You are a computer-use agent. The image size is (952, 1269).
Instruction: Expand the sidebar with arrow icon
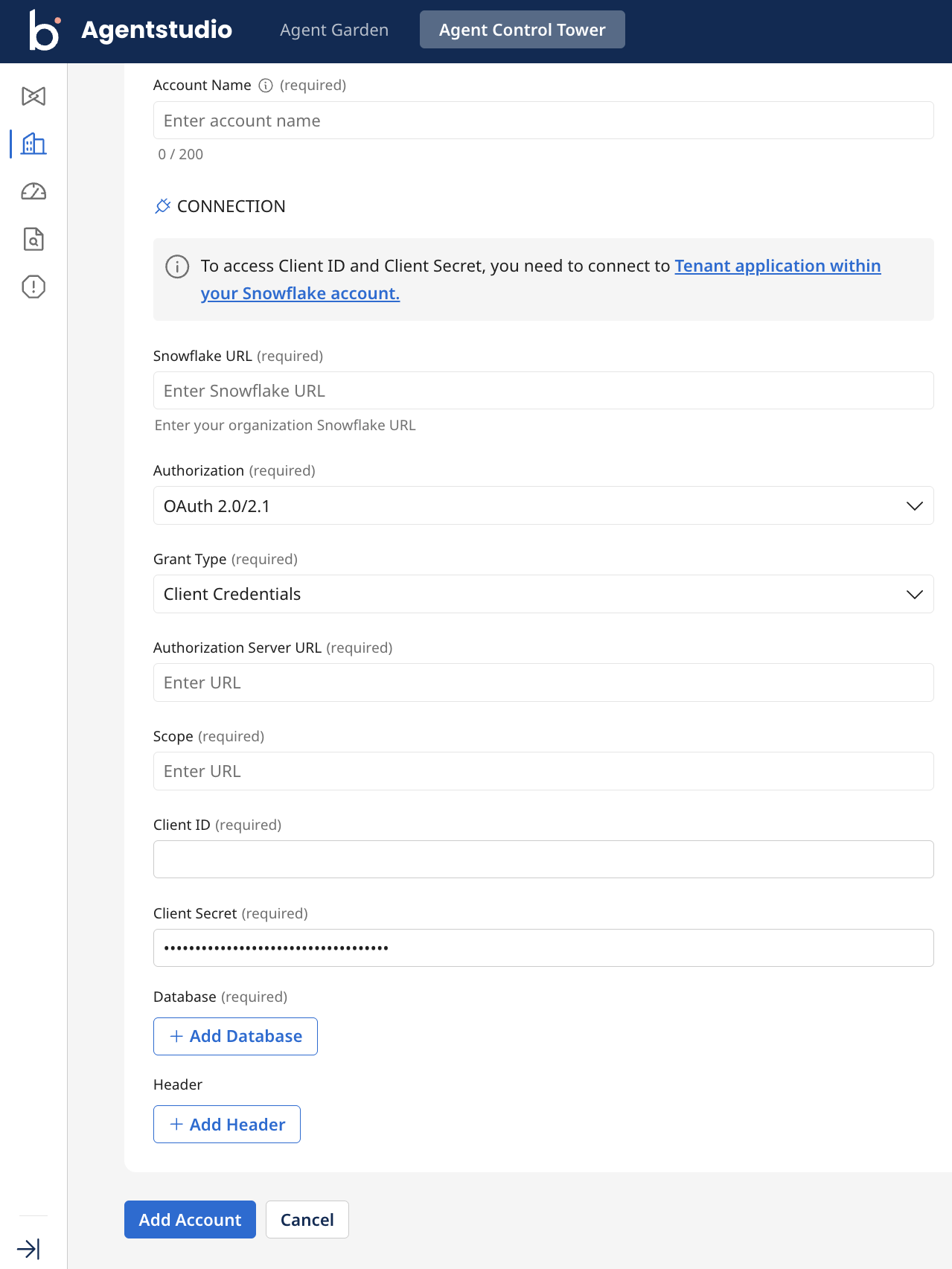click(28, 1248)
